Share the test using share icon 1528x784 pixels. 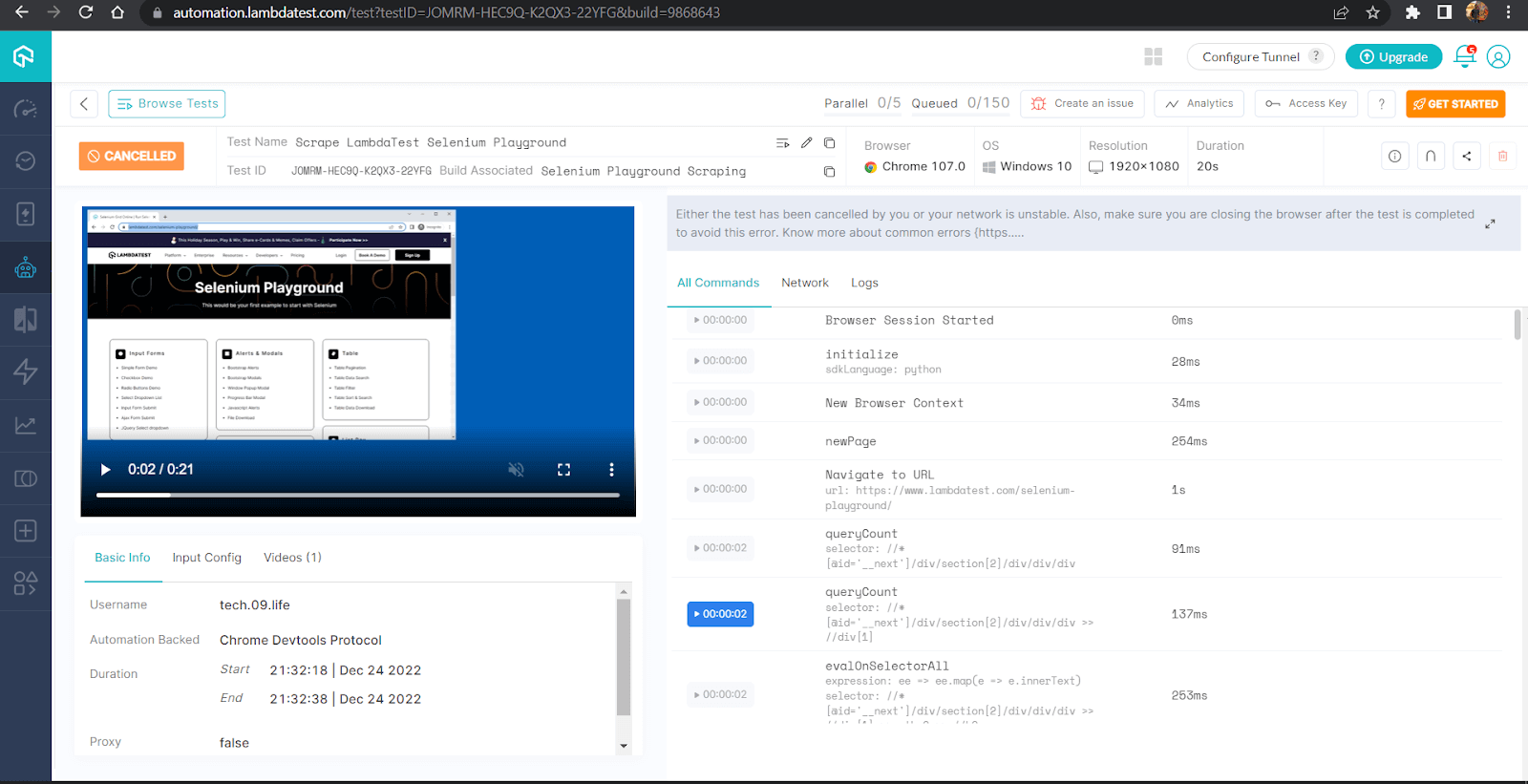click(x=1467, y=156)
